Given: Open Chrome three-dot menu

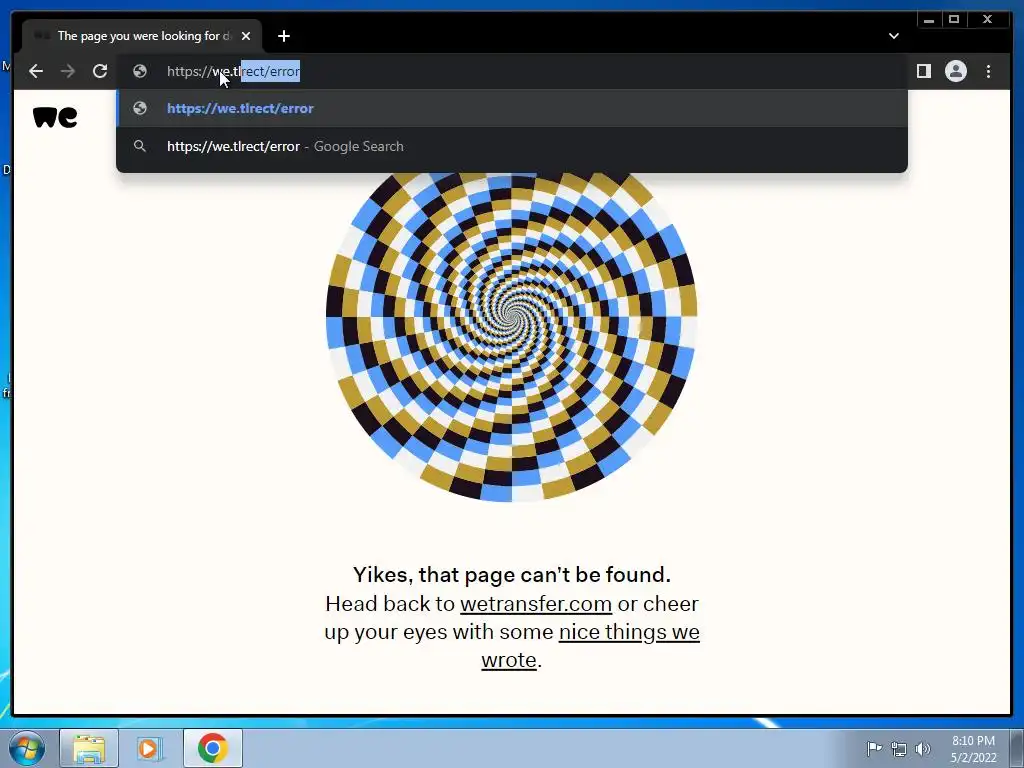Looking at the screenshot, I should [x=988, y=71].
